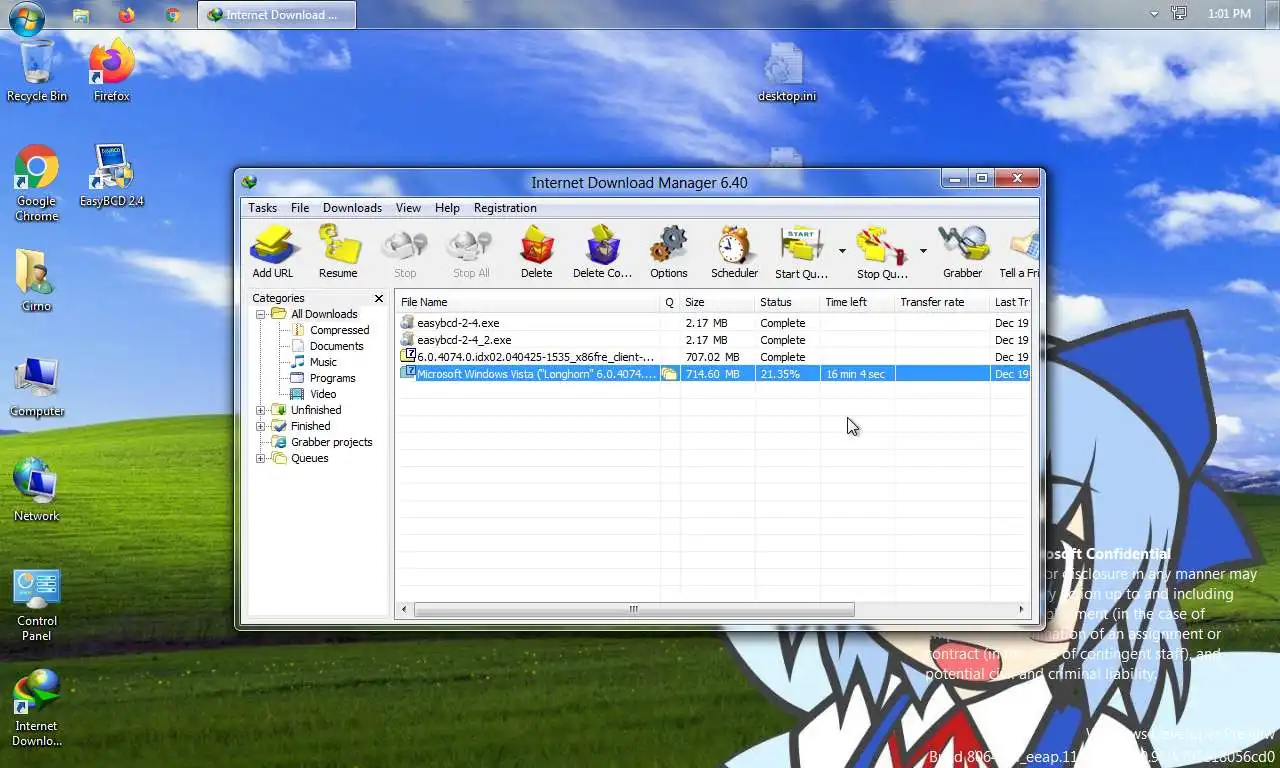Sort by Q column header
This screenshot has height=768, width=1280.
(x=670, y=302)
